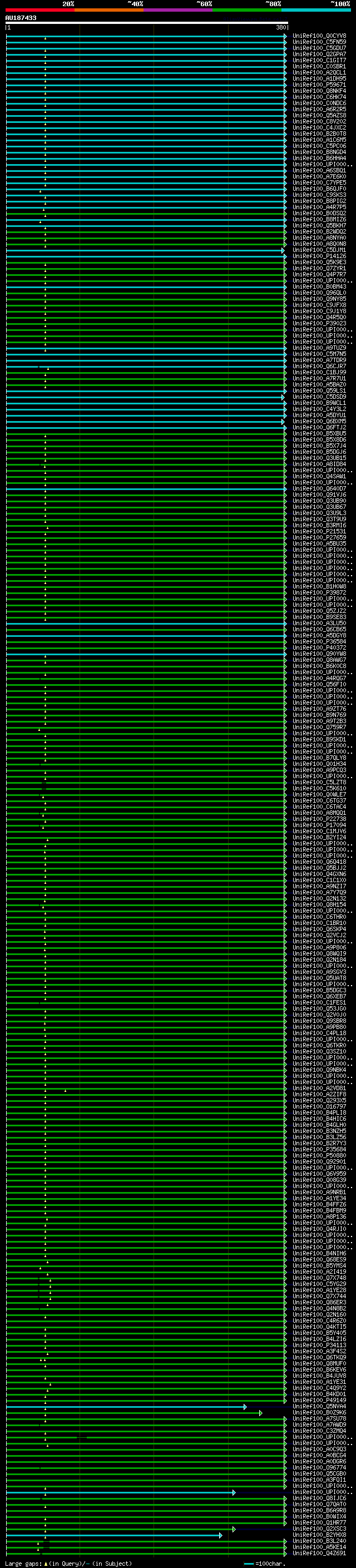Viewport: 356px width, 1568px height.
Task: Select the UniRef100_Q6CJR7 label
Action: point(319,367)
